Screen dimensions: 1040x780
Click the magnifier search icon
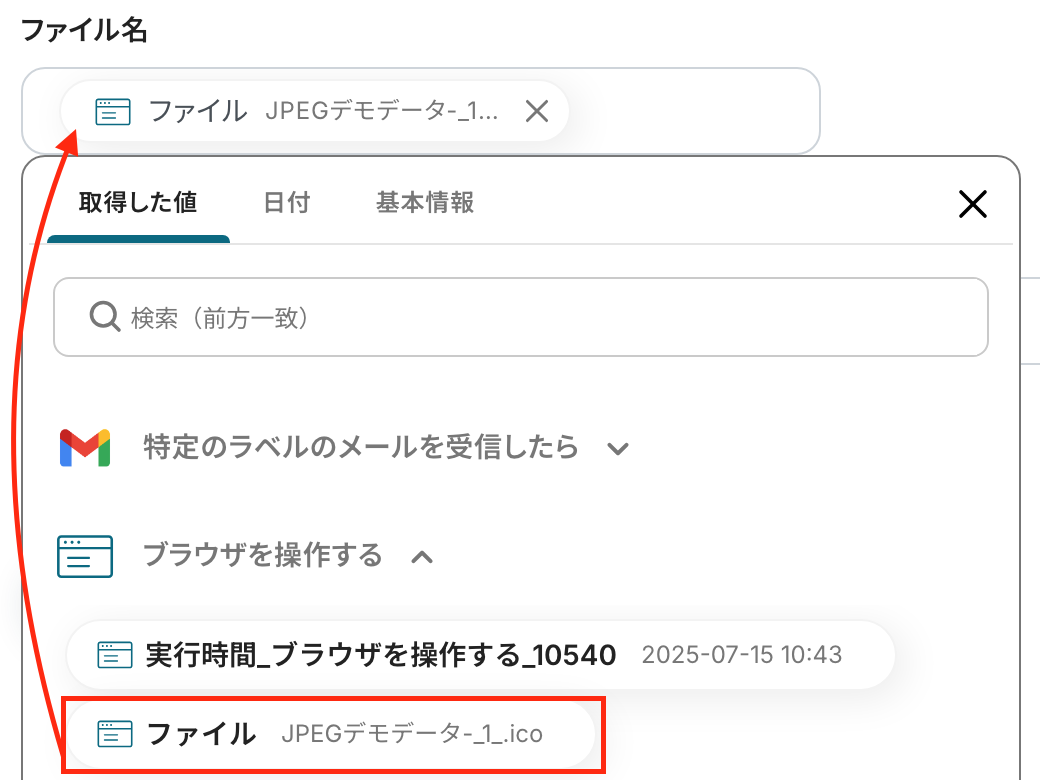(105, 318)
